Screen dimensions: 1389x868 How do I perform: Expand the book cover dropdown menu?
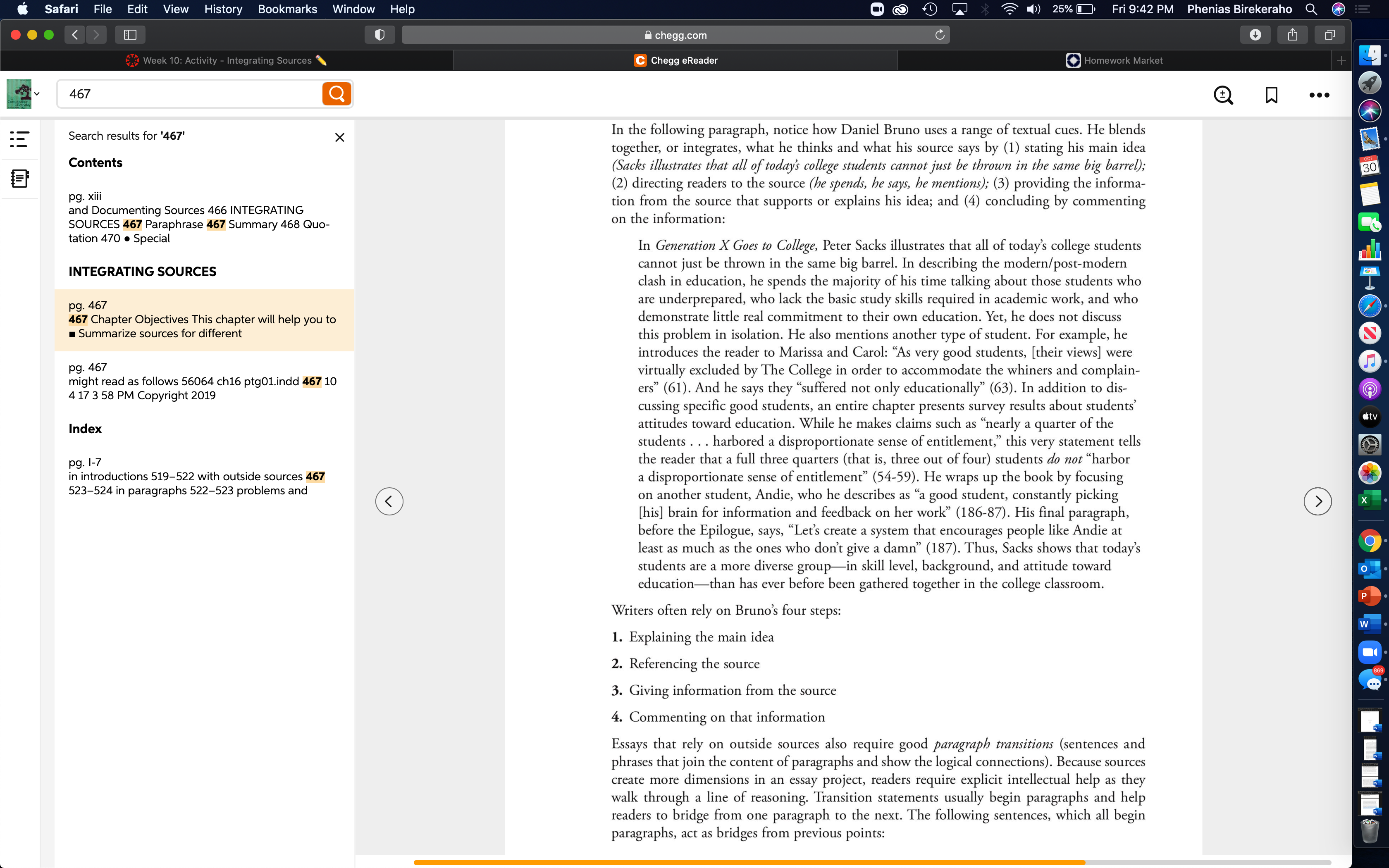[x=23, y=93]
